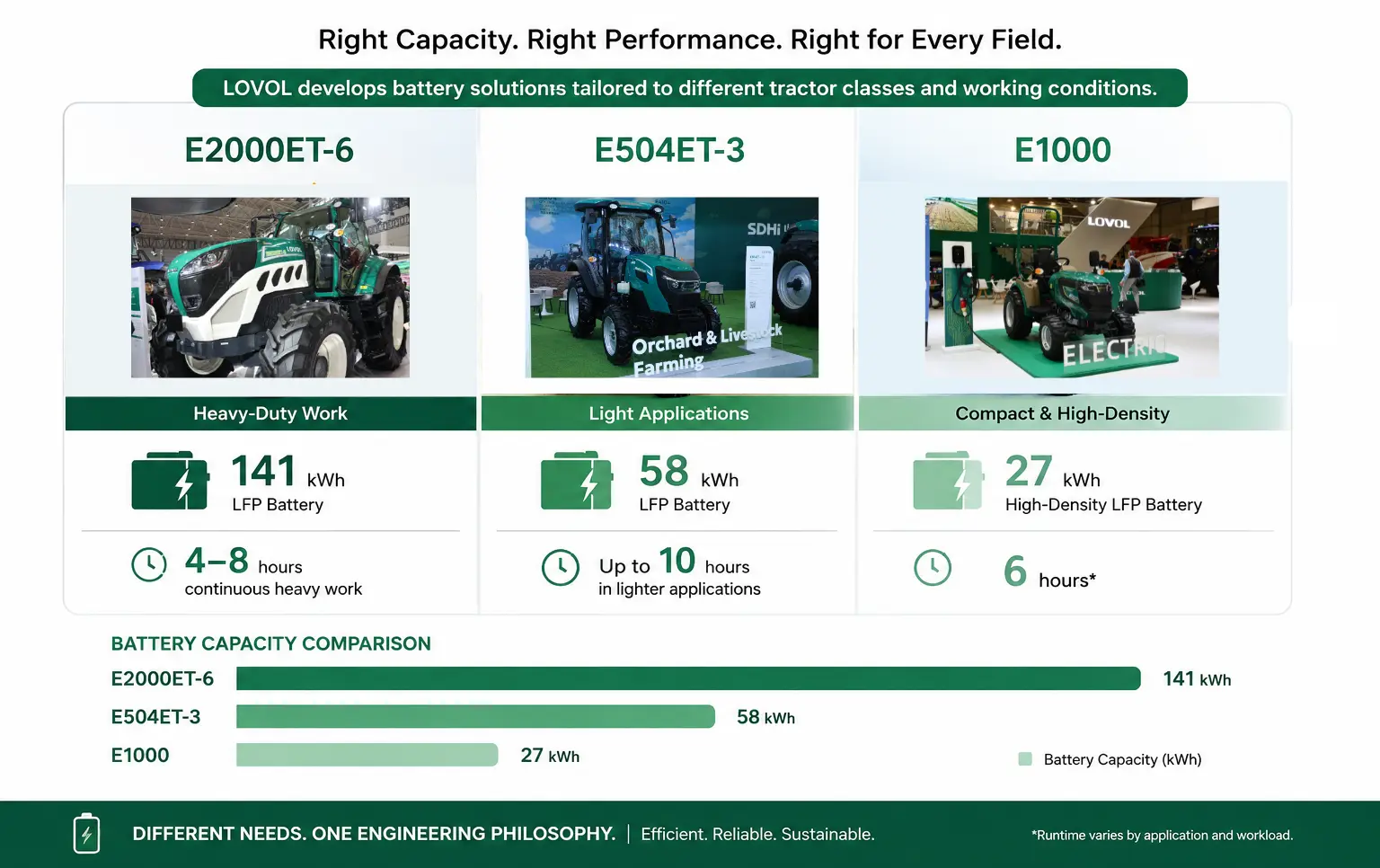Screen dimensions: 1380x868
Task: Click the "in lighter applications" text
Action: (x=679, y=589)
